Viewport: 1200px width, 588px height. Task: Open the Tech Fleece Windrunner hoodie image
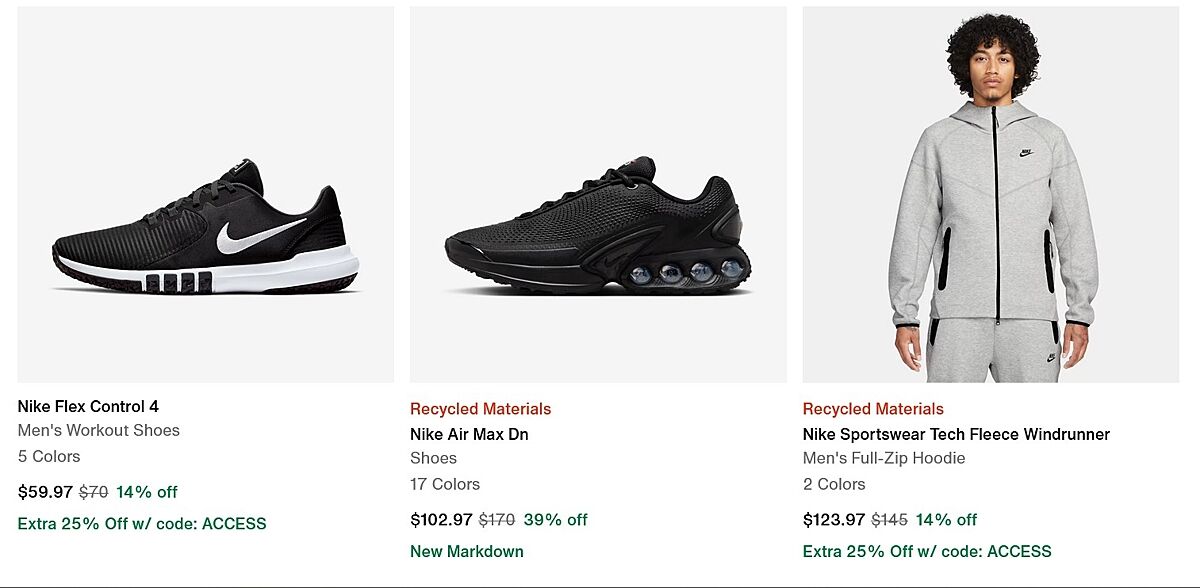point(990,195)
